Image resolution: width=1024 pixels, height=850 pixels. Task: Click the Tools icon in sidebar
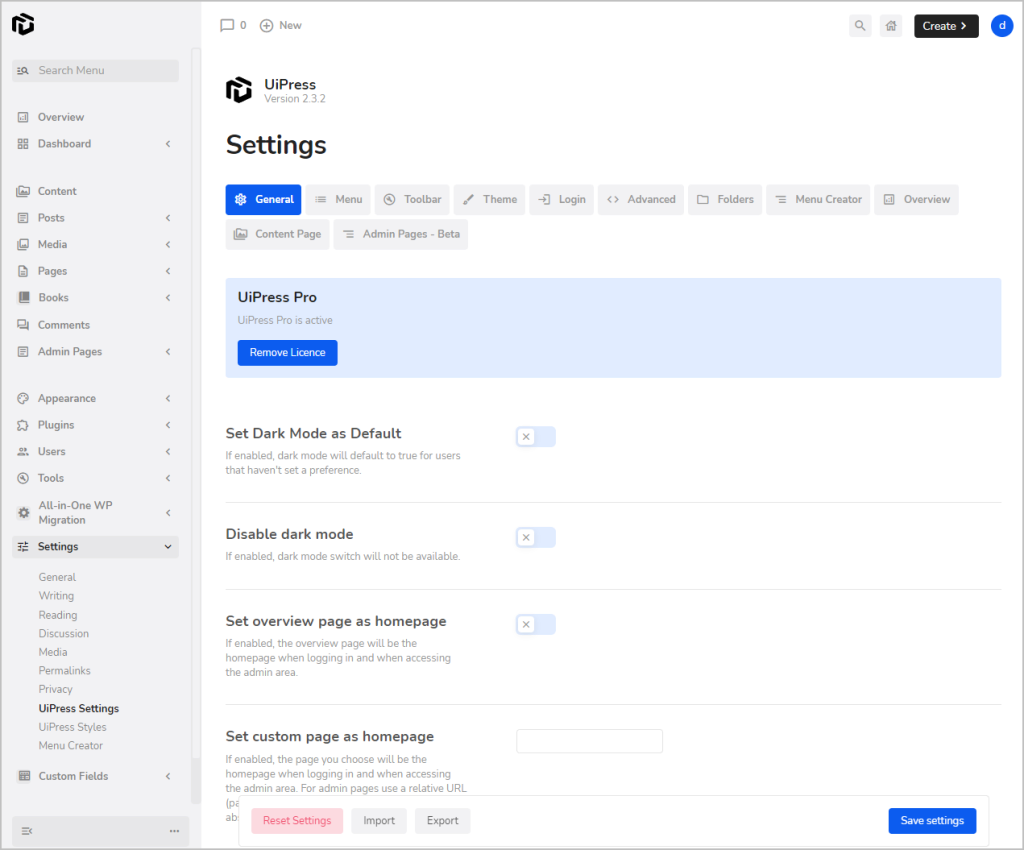[23, 479]
